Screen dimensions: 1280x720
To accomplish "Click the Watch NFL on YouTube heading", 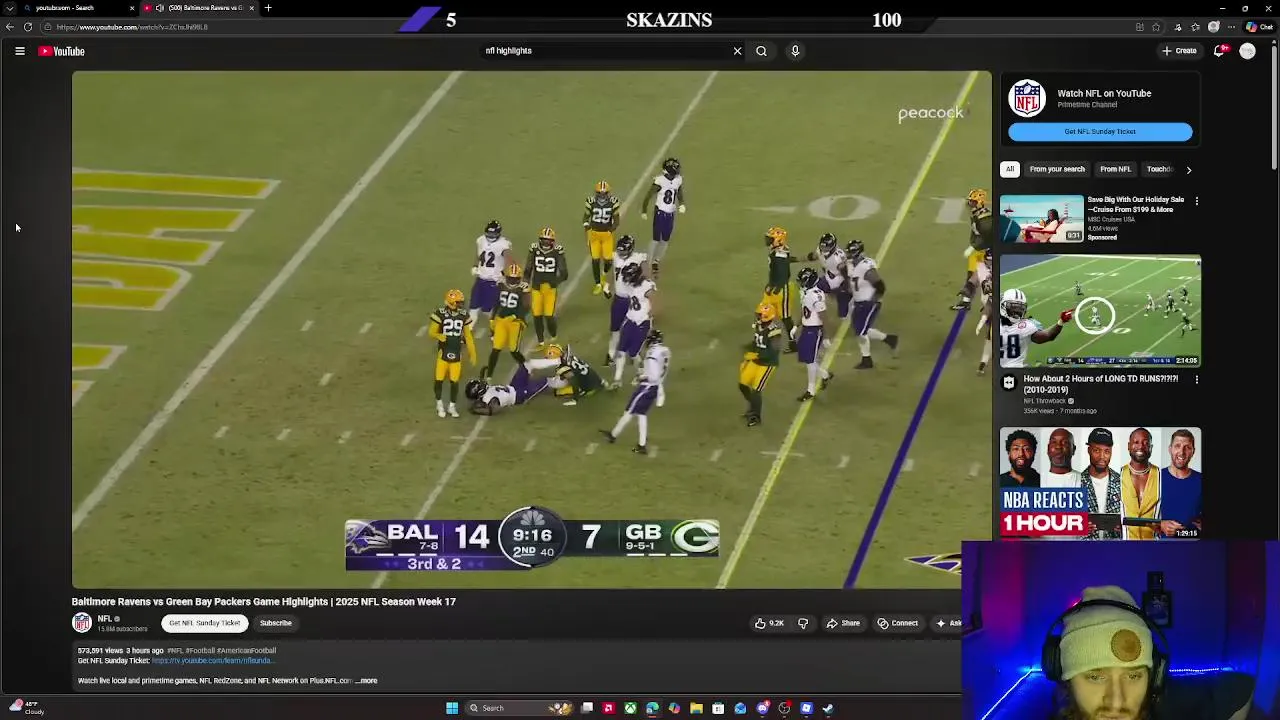I will pos(1104,94).
